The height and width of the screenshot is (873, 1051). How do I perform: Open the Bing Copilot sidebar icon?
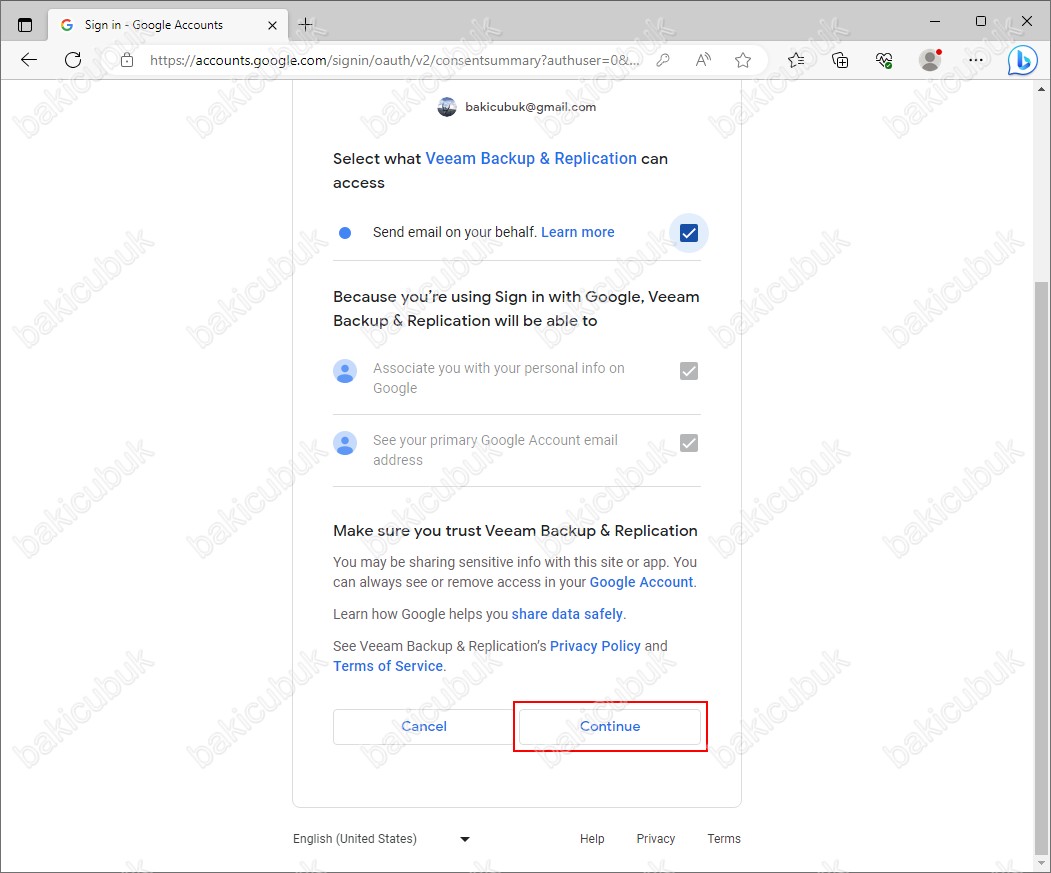click(1022, 60)
